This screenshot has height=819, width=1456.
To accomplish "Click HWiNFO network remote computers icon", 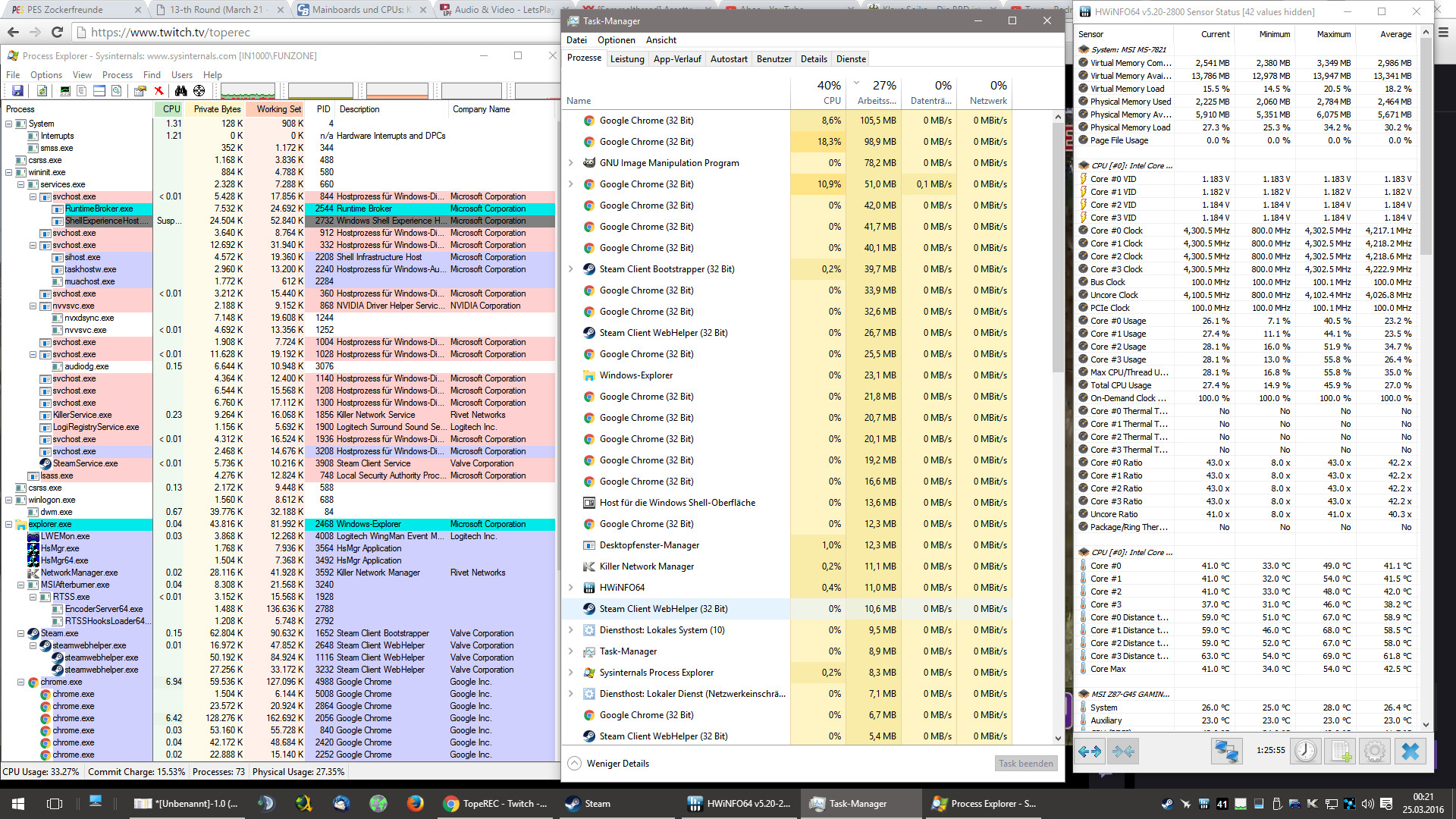I will [x=1225, y=752].
